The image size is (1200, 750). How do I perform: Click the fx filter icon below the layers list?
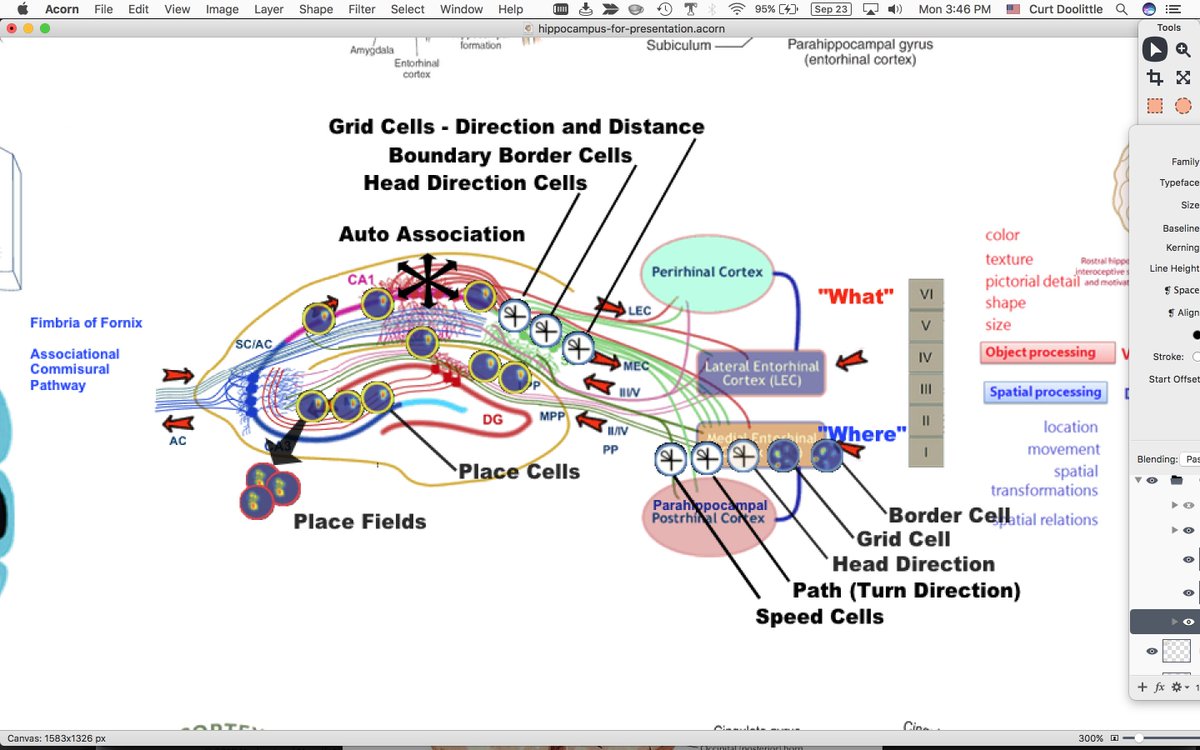(1159, 687)
